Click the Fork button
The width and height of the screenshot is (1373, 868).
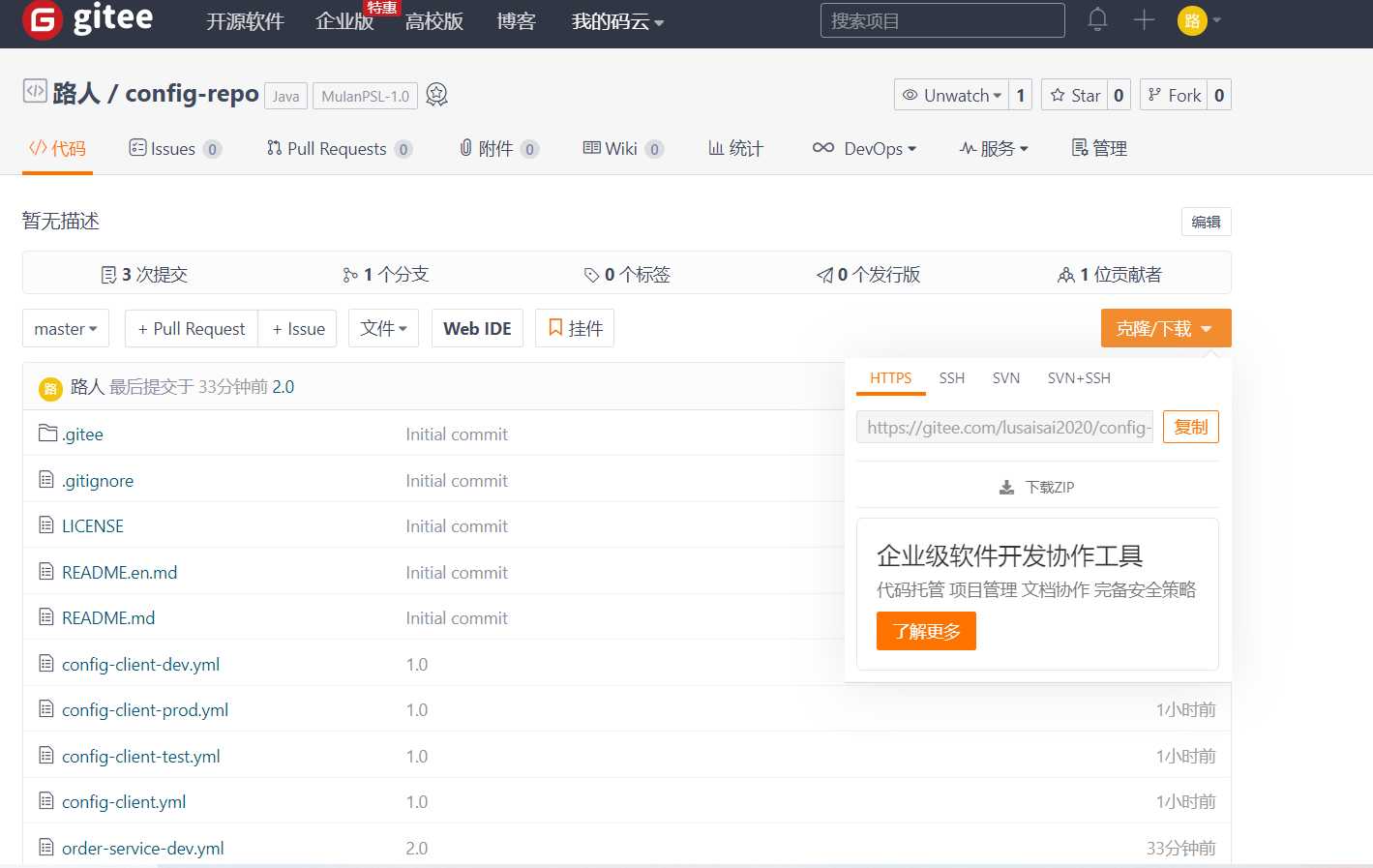click(1174, 95)
